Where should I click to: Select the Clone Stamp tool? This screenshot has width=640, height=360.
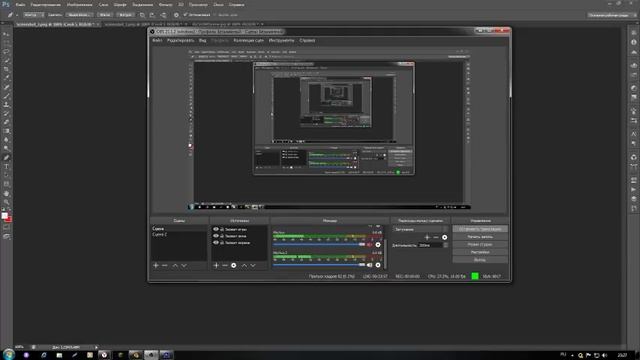click(x=6, y=105)
